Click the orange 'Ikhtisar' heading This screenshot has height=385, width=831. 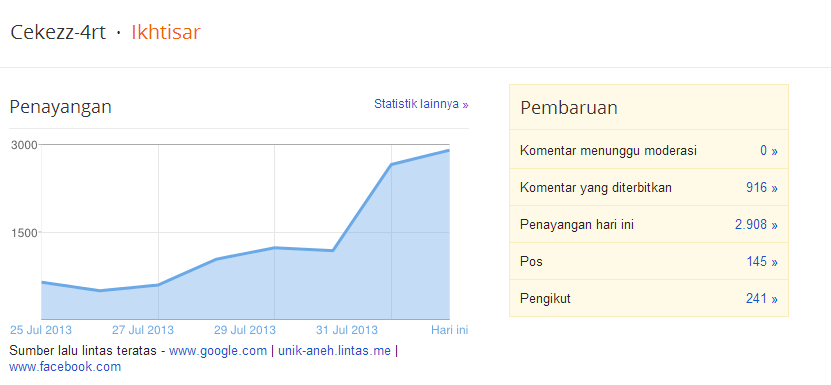point(166,32)
